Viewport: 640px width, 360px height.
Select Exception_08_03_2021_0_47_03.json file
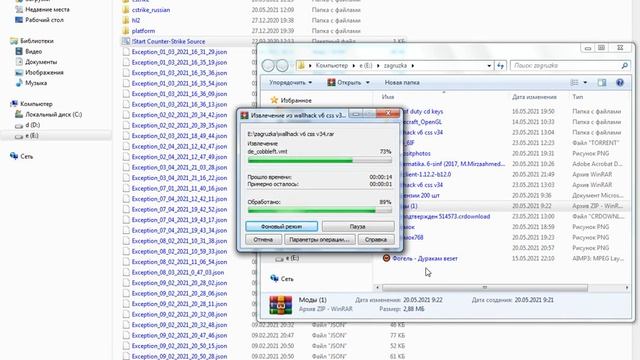(178, 272)
